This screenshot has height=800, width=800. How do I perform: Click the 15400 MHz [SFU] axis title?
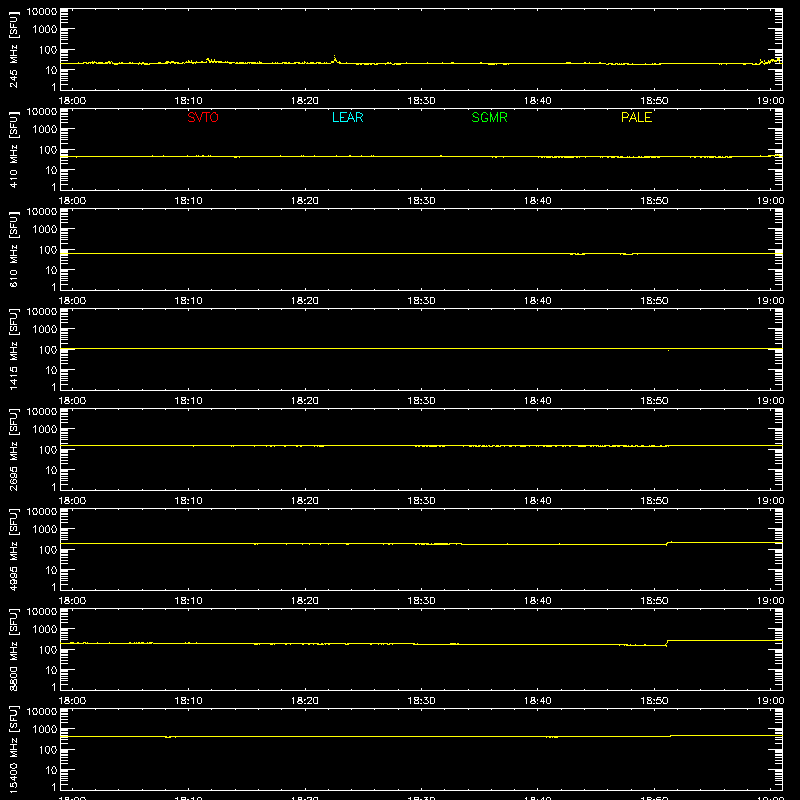coord(13,749)
